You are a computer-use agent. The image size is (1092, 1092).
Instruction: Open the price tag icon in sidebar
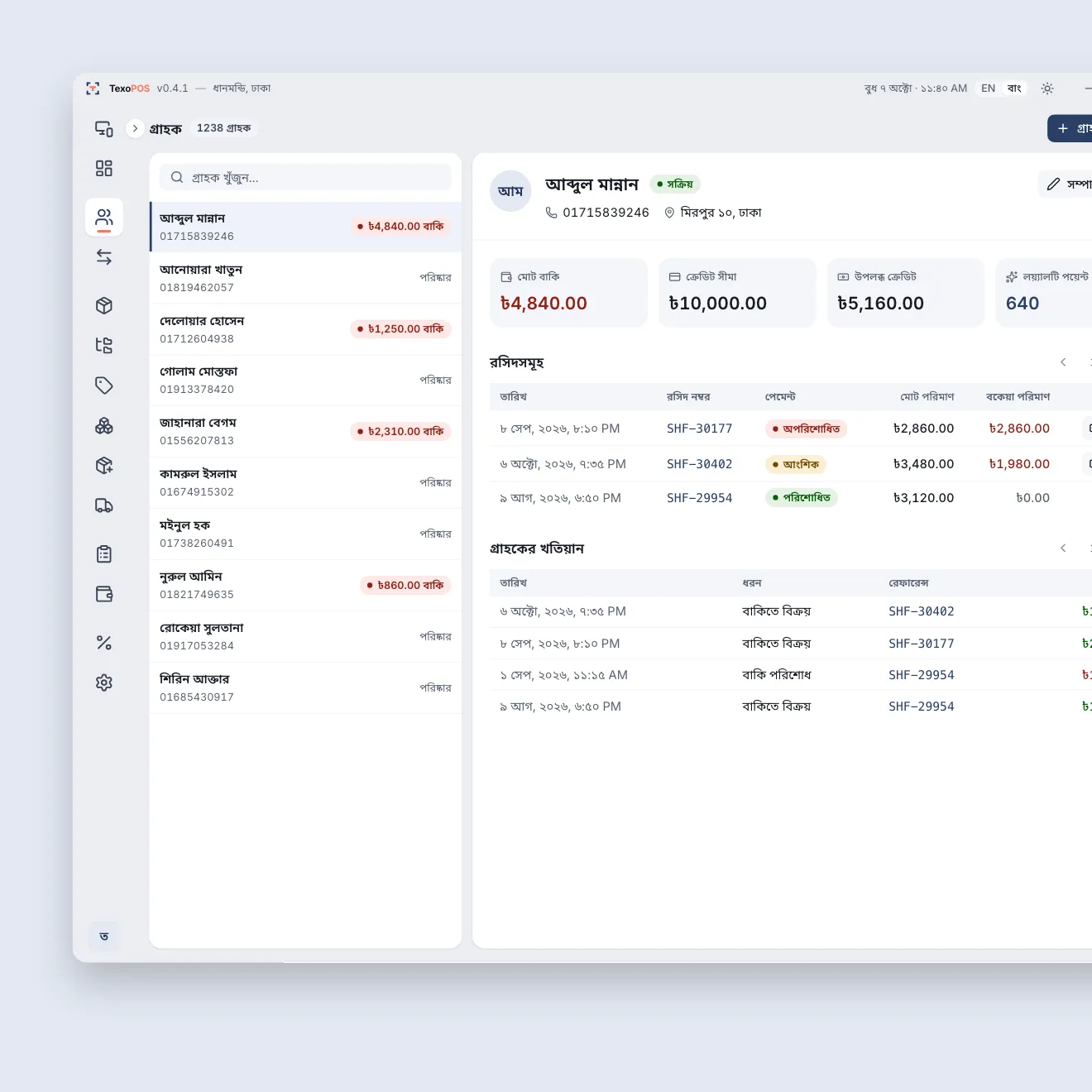(x=104, y=386)
